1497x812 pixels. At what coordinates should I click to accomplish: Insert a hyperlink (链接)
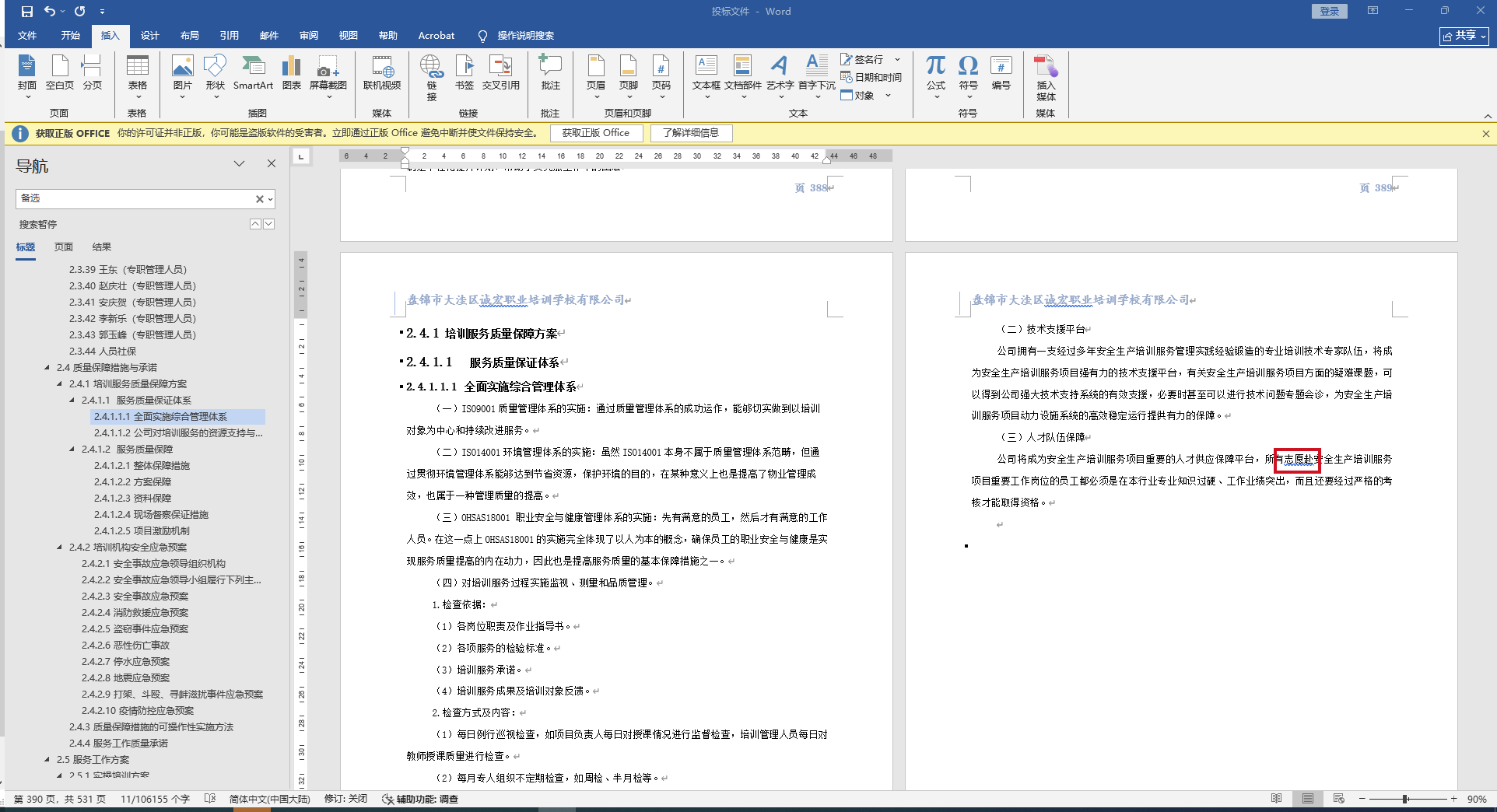(432, 78)
